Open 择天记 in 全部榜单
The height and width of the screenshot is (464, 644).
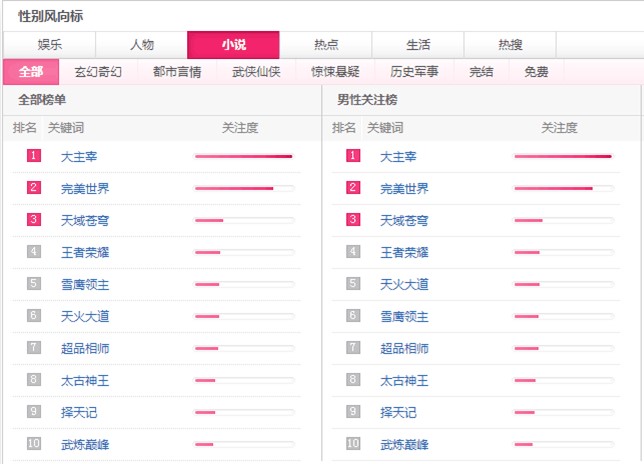[x=79, y=412]
